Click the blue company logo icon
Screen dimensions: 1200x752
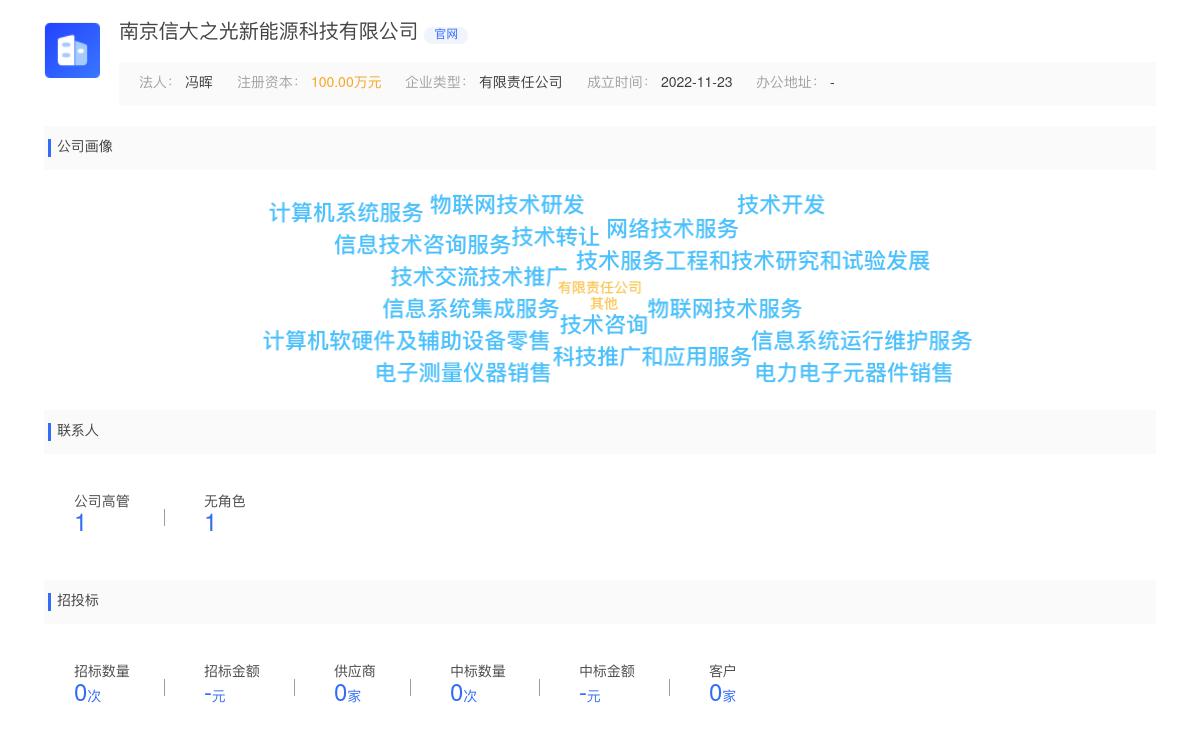click(72, 50)
